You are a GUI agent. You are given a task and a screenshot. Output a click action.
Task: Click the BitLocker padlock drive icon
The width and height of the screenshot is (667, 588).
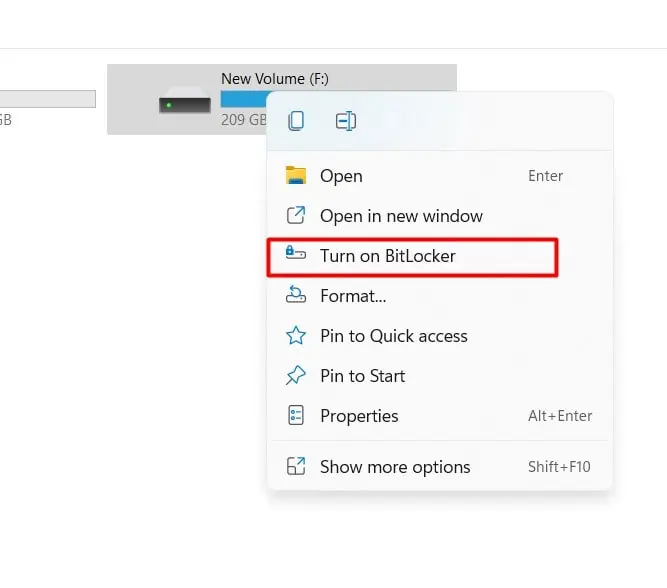click(x=296, y=255)
